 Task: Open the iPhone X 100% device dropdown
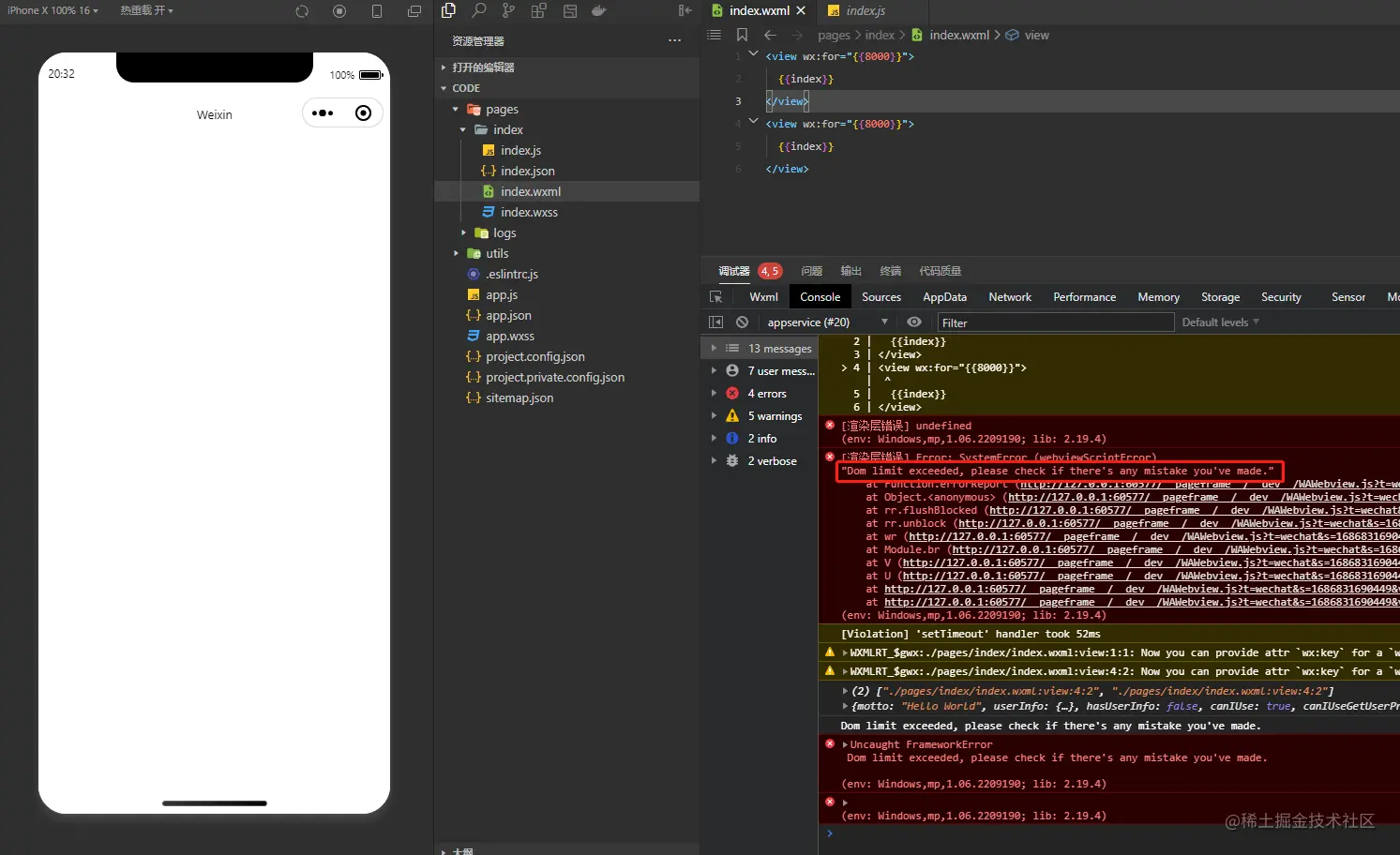pos(53,10)
